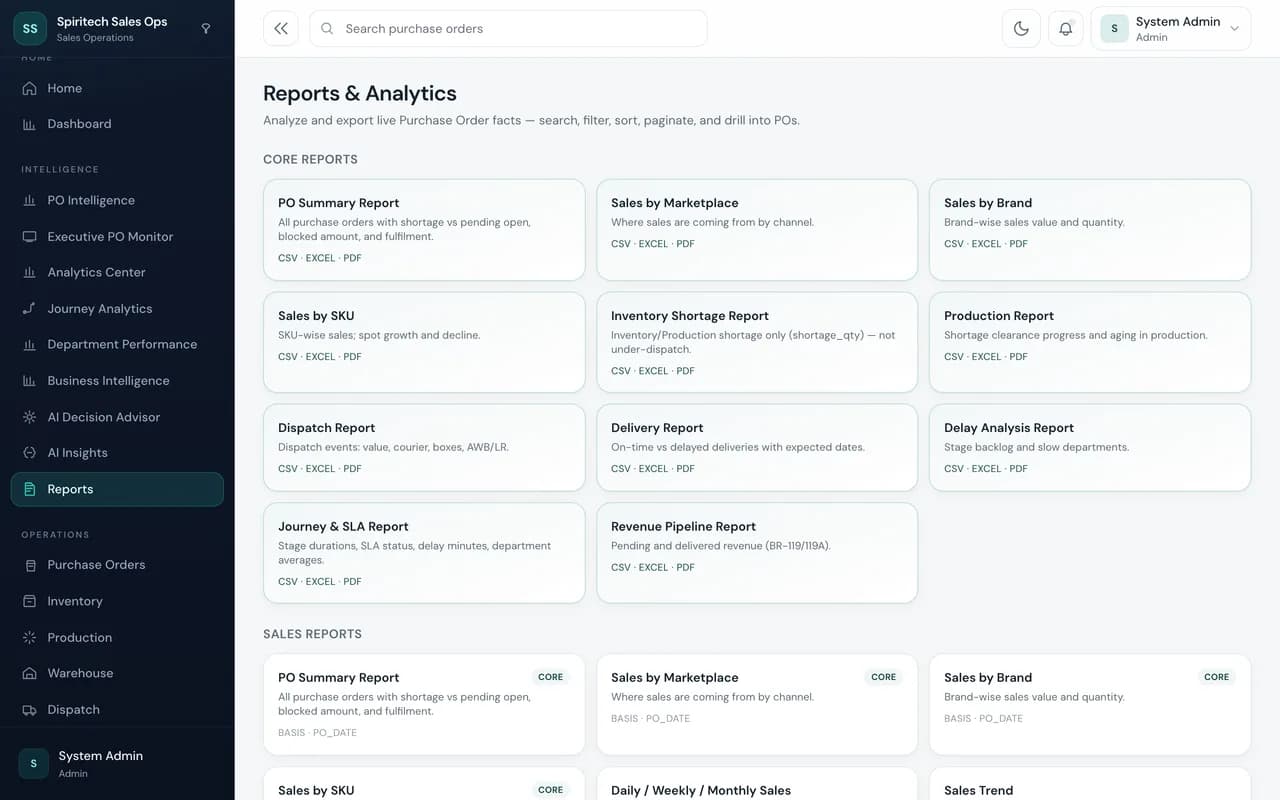Click the pin icon beside Spiritech Sales Ops
This screenshot has width=1280, height=800.
point(206,29)
